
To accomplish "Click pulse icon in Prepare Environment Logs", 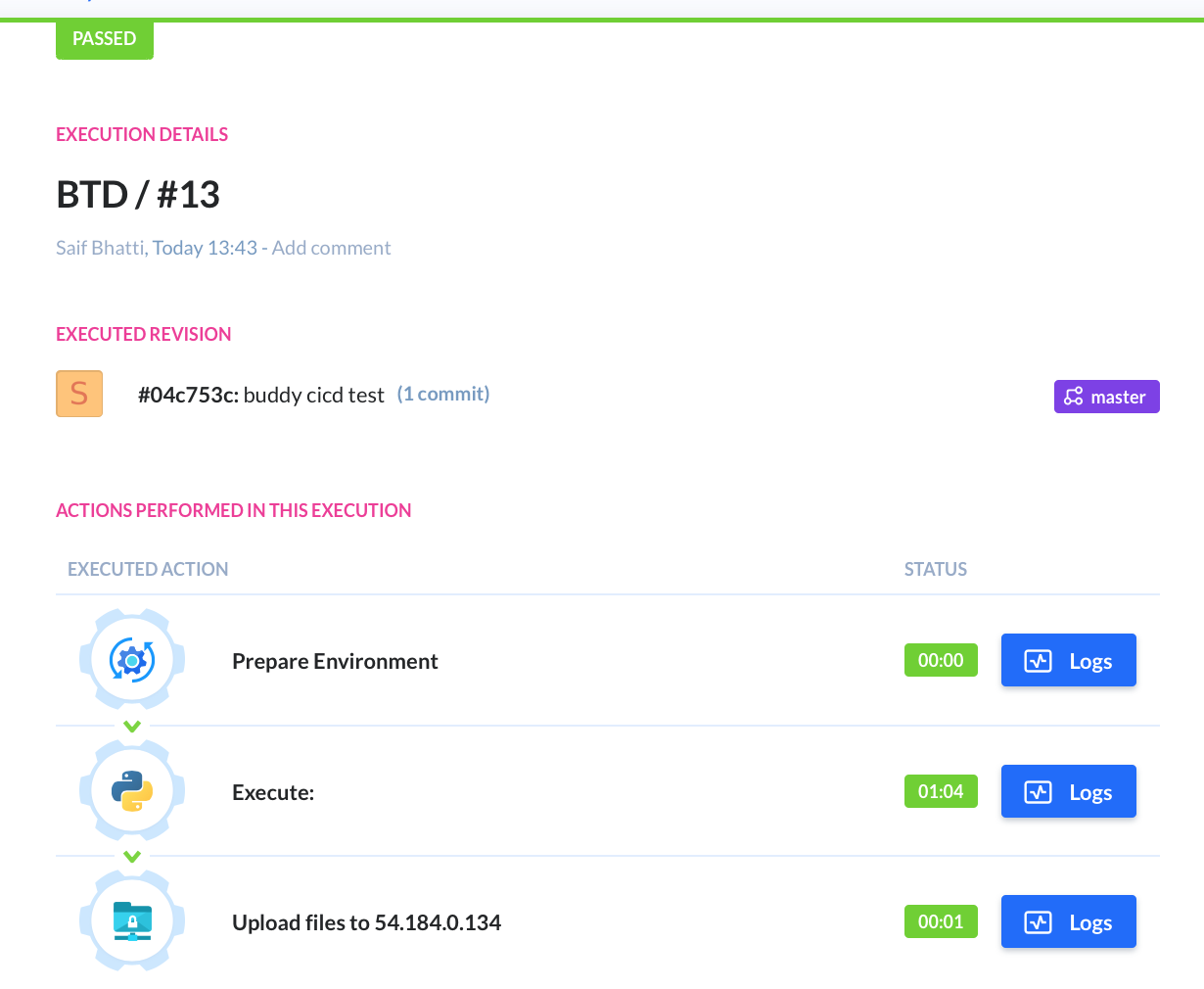I will pyautogui.click(x=1038, y=661).
